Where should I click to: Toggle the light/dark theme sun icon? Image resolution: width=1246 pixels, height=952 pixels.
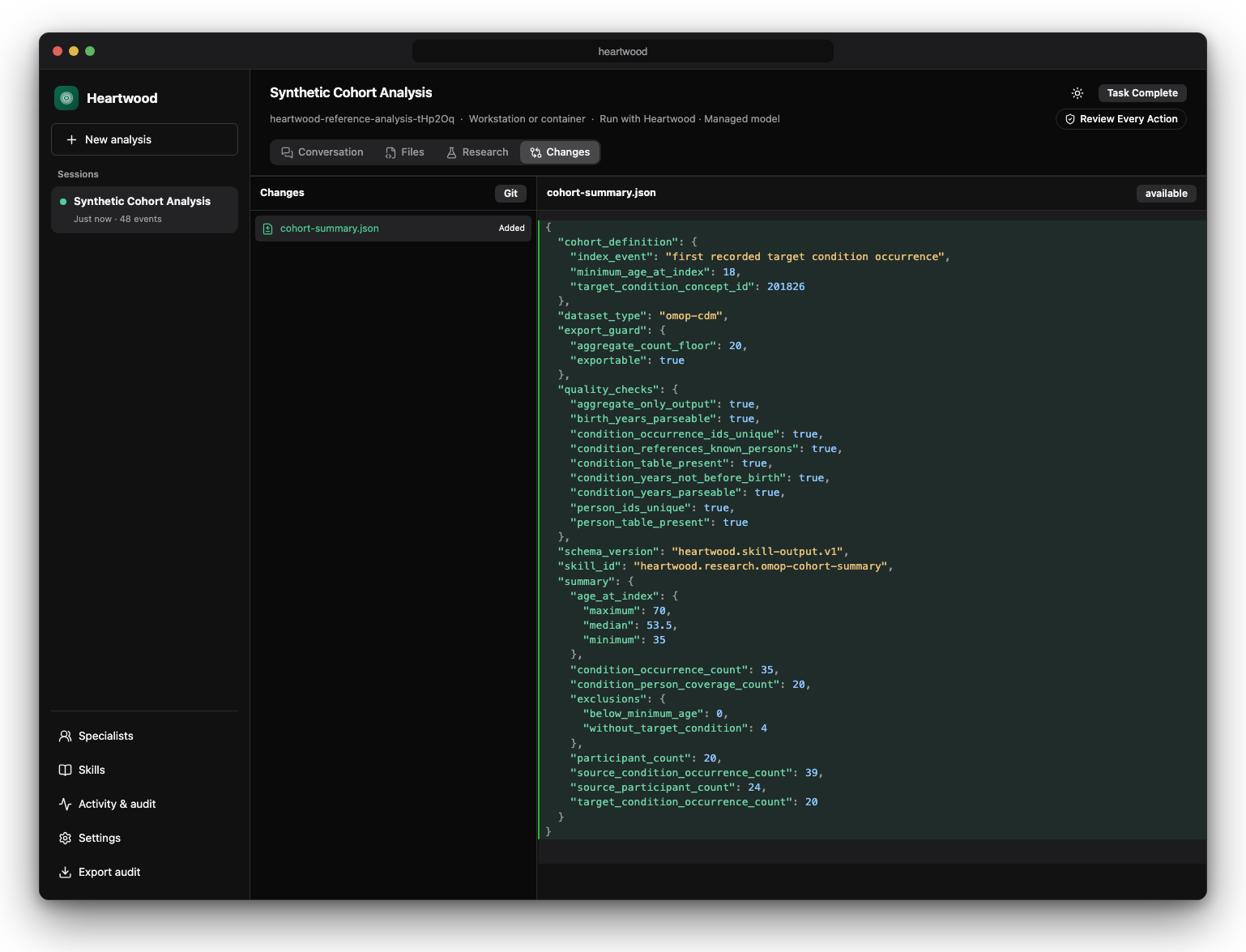tap(1077, 93)
